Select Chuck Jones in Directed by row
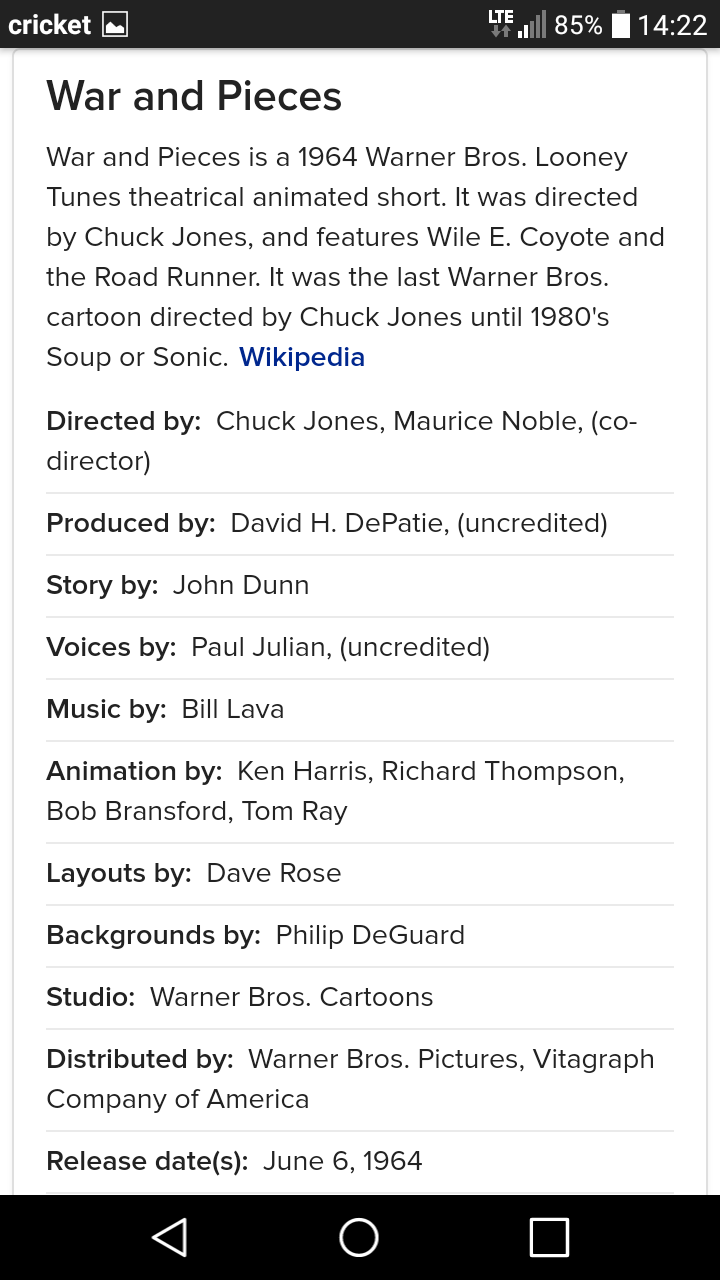This screenshot has width=720, height=1280. point(298,421)
